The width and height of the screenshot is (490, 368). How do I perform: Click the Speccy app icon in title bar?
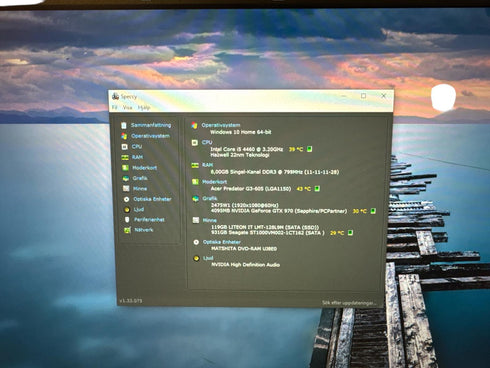tap(116, 97)
